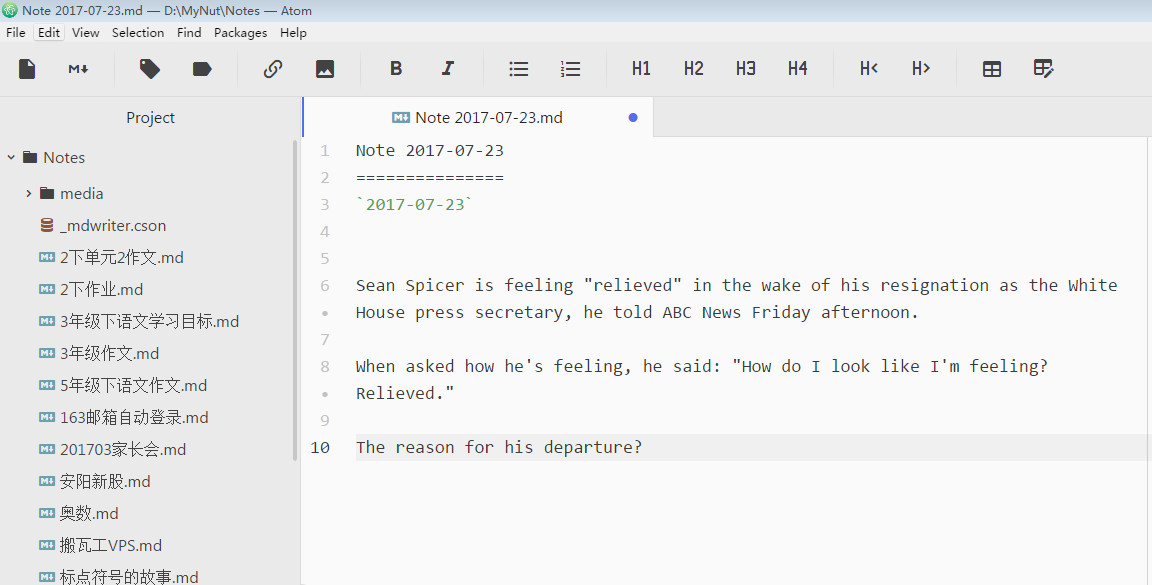Apply H4 heading style
Screen dimensions: 1152x585
[798, 68]
